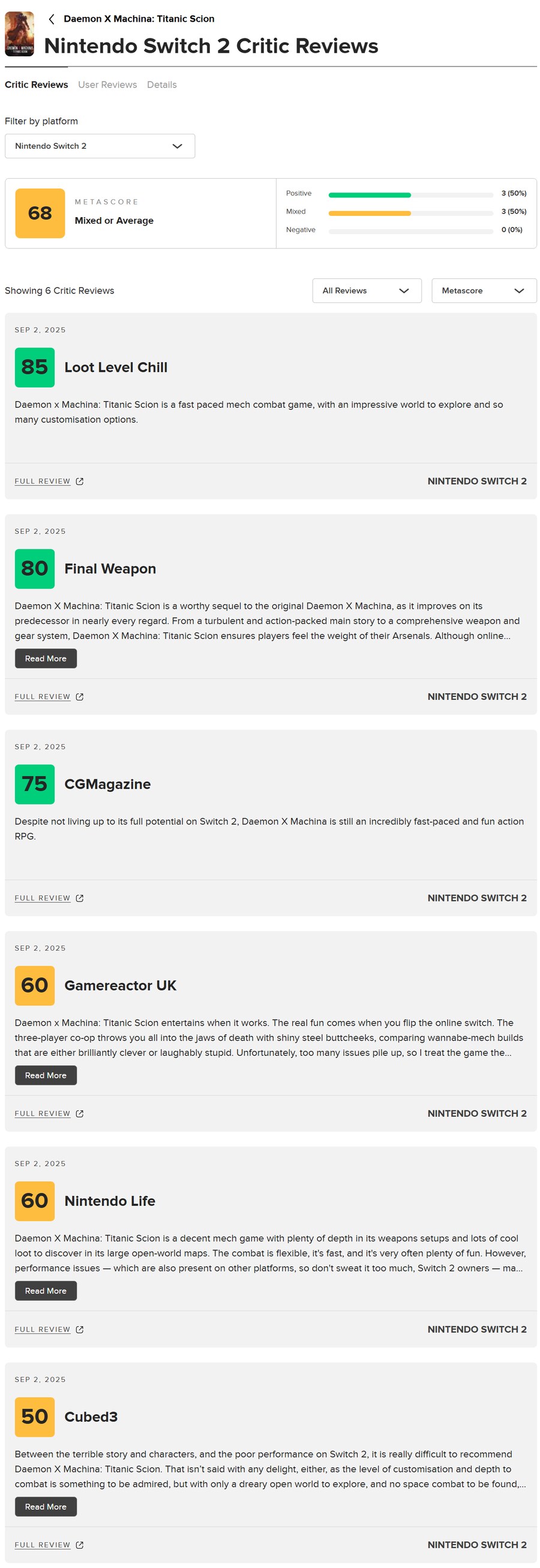The height and width of the screenshot is (1568, 540).
Task: Open external link icon for CGMagazine review
Action: [80, 899]
